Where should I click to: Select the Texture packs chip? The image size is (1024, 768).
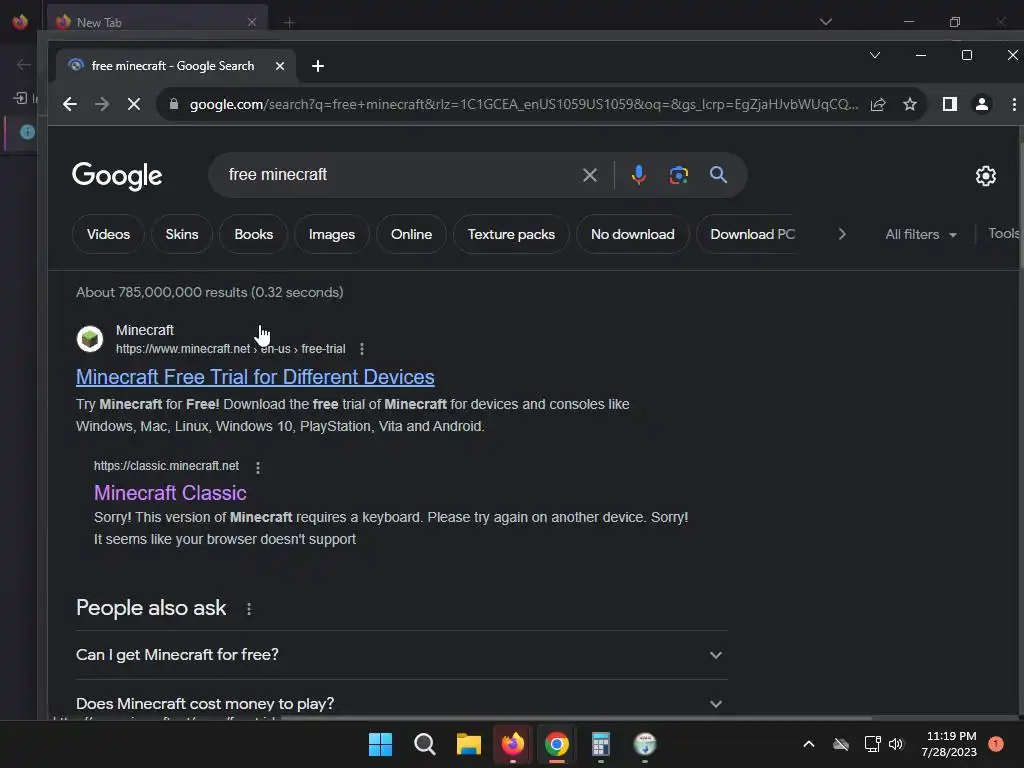(511, 234)
